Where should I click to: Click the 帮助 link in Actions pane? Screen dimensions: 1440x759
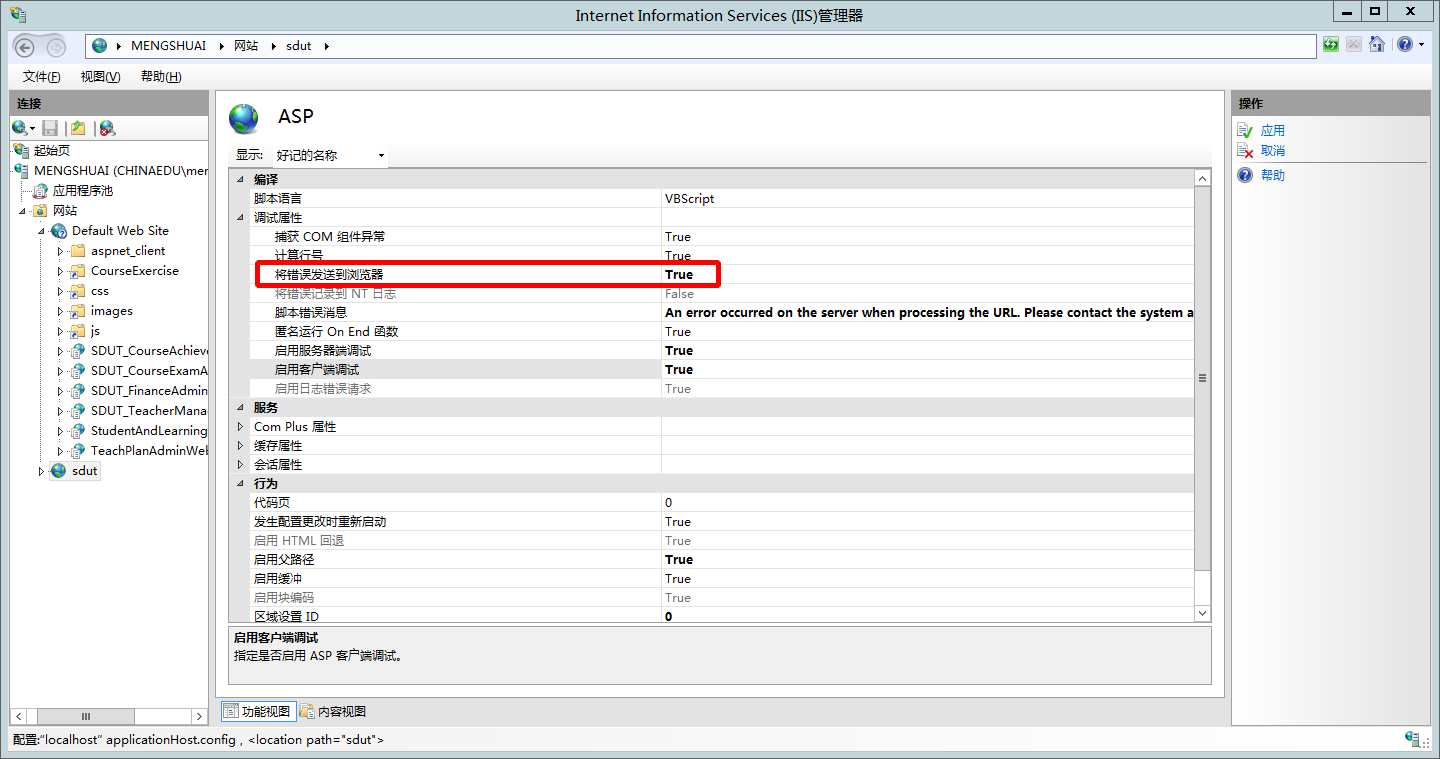pos(1273,175)
